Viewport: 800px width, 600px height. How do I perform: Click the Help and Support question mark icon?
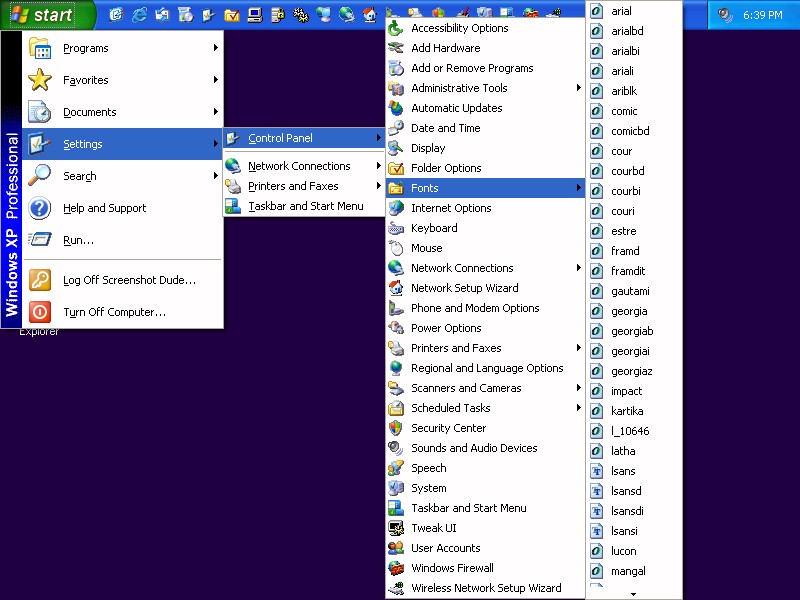[40, 208]
